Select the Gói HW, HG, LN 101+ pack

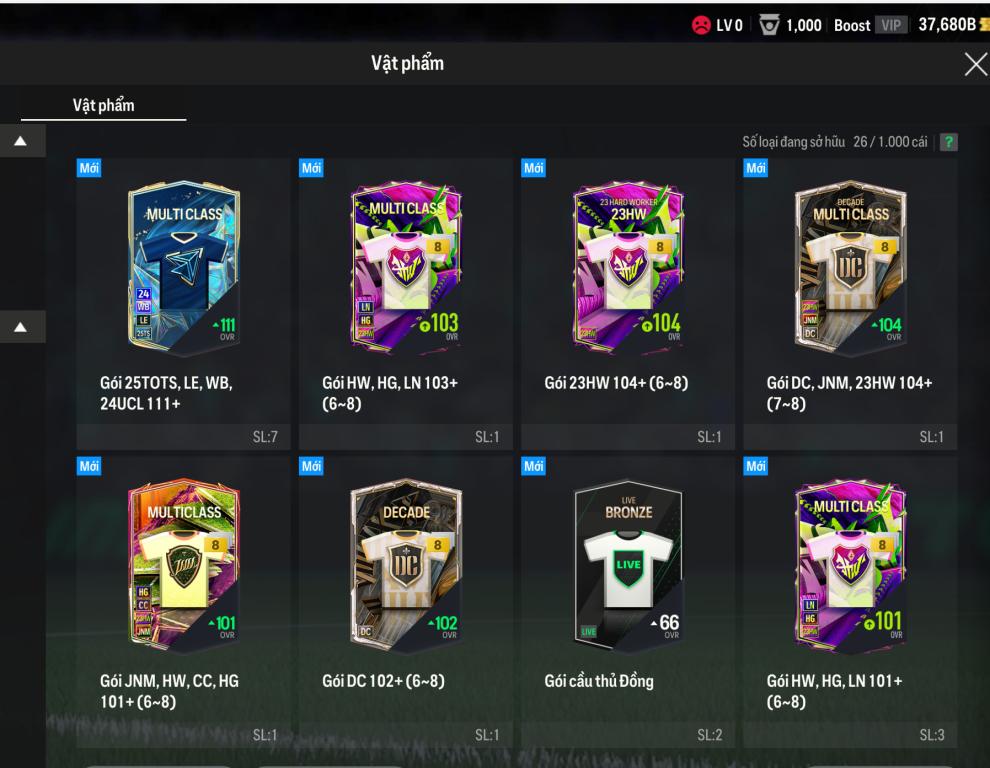(x=850, y=602)
